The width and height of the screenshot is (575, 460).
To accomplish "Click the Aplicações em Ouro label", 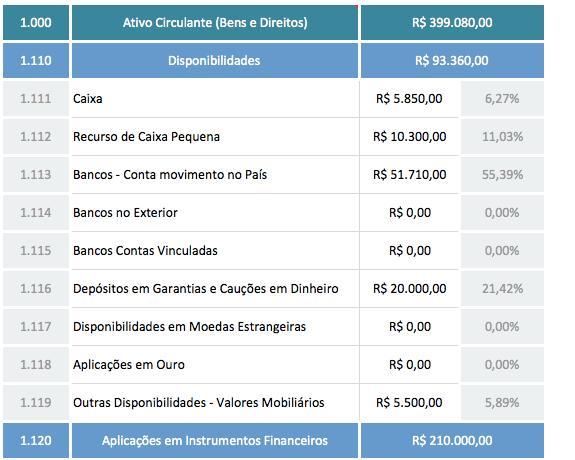I will click(x=129, y=365).
